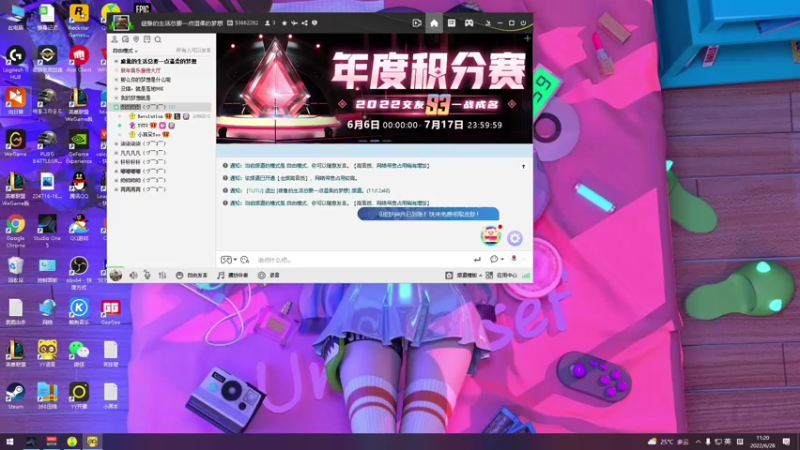Open the colorful activity mascot icon

click(x=491, y=235)
